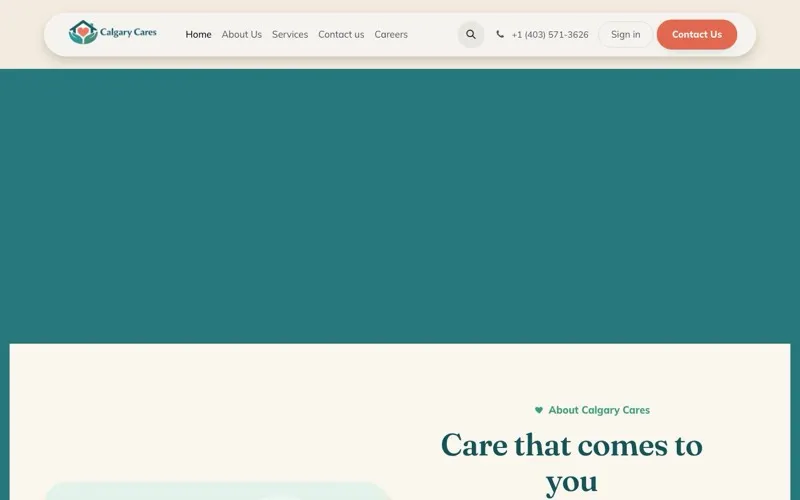
Task: Go to the Home nav item
Action: [x=198, y=34]
